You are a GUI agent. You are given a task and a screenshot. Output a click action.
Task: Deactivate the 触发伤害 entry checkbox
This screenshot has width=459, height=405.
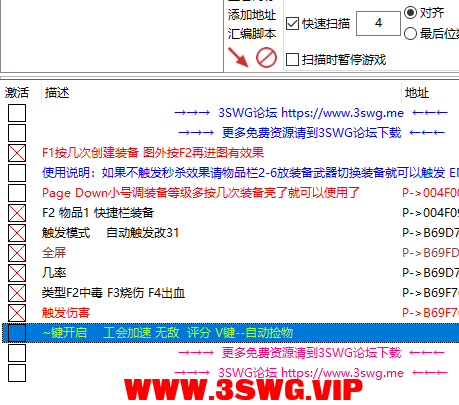(x=17, y=313)
